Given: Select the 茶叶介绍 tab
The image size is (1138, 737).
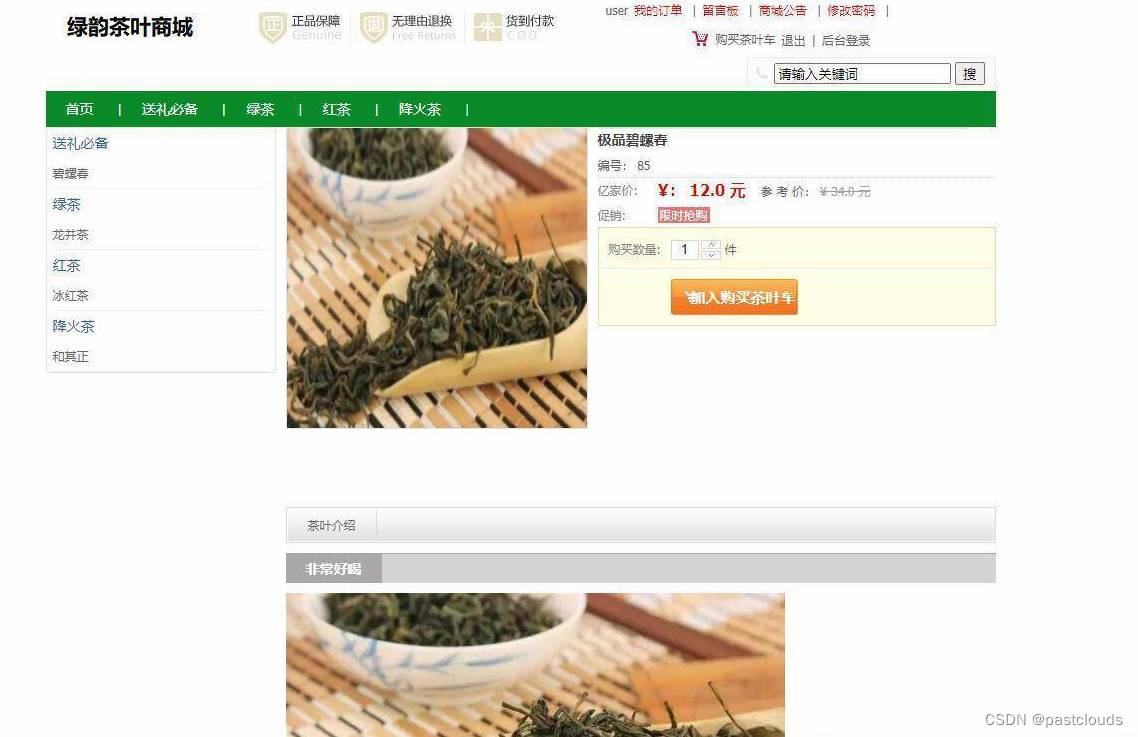Looking at the screenshot, I should 331,525.
